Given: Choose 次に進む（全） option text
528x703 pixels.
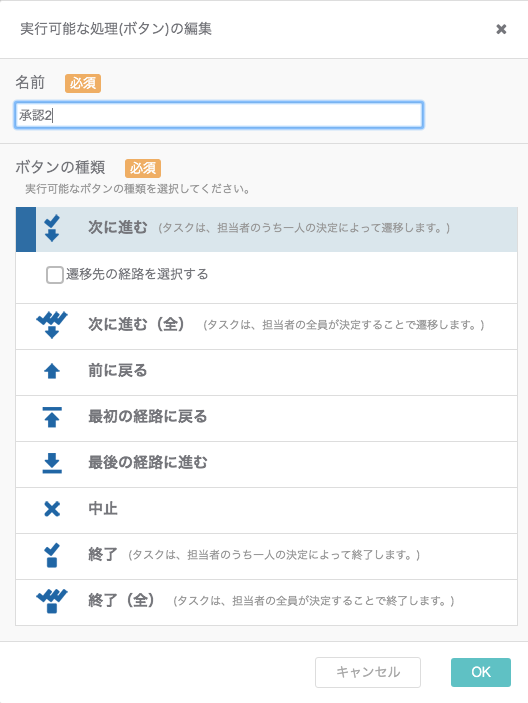Looking at the screenshot, I should click(136, 324).
